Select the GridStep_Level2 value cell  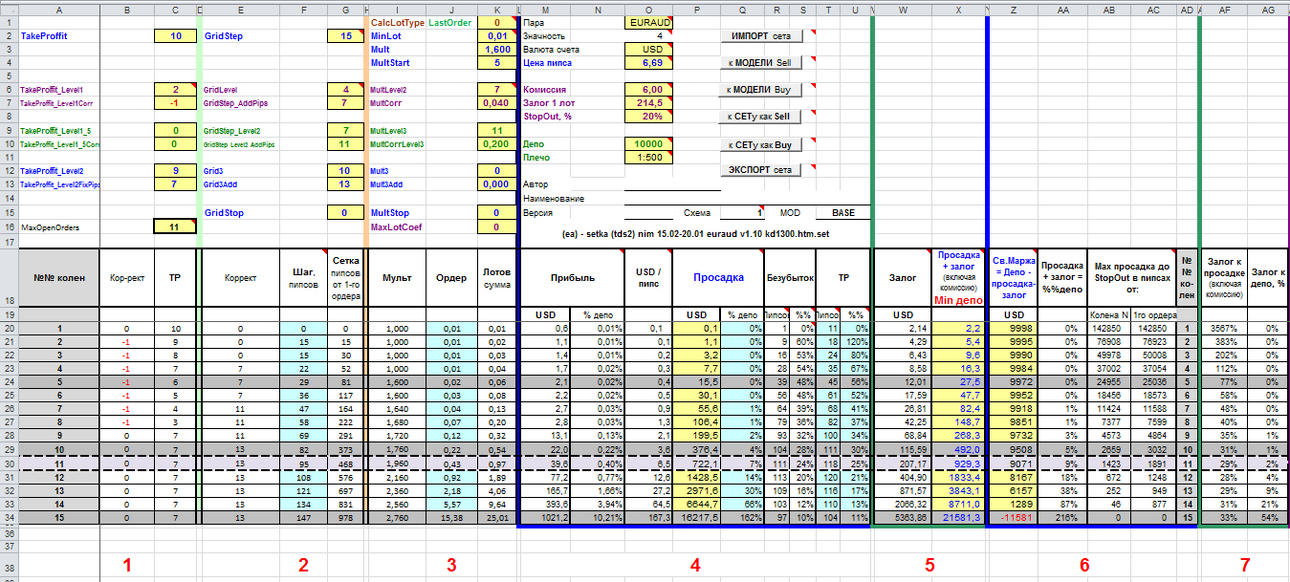(x=346, y=131)
